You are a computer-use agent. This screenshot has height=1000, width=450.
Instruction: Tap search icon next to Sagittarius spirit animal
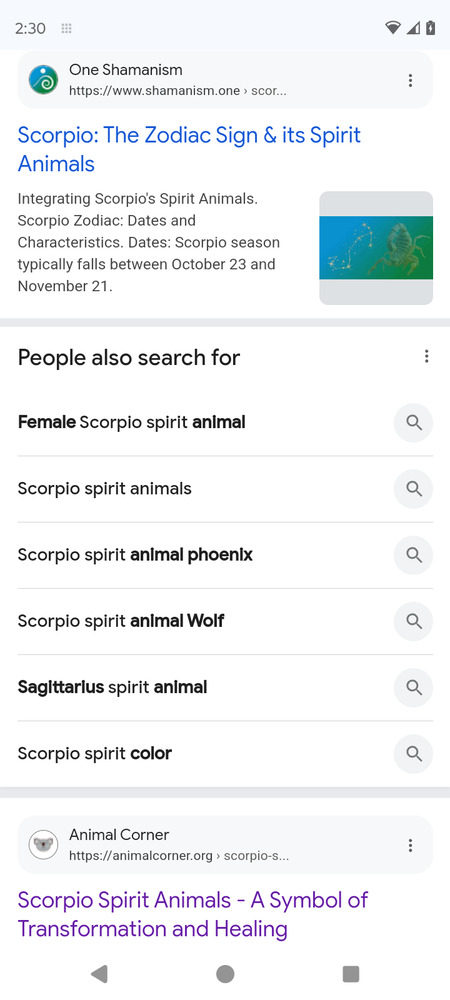tap(414, 688)
